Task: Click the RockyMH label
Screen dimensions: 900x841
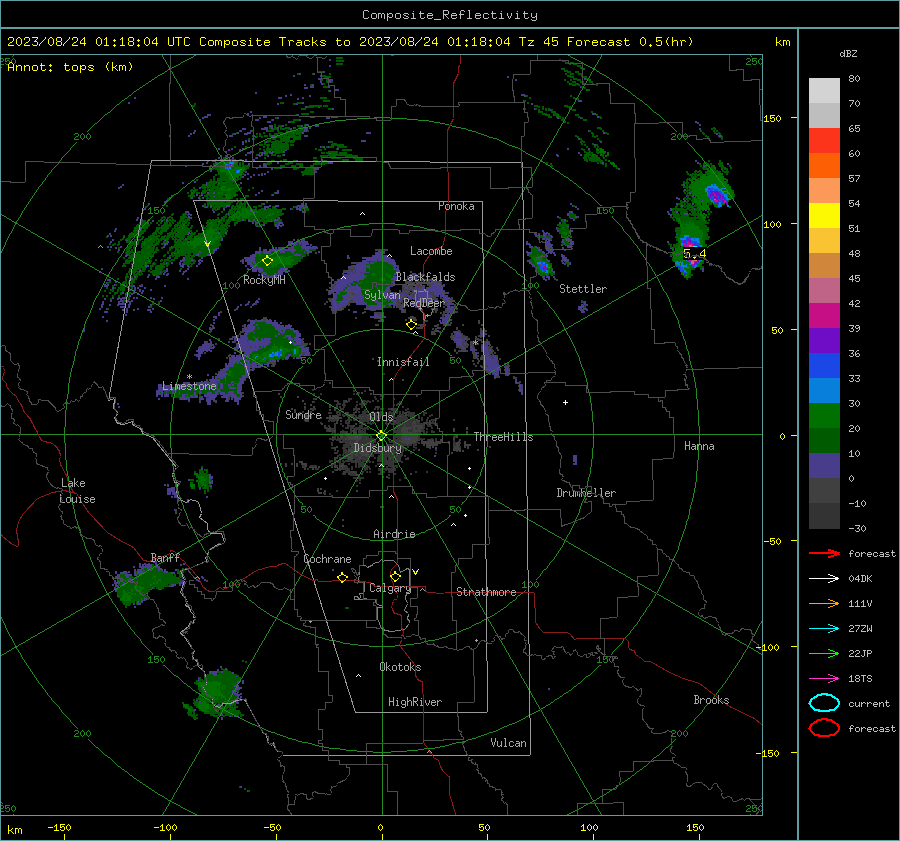Action: [x=264, y=280]
